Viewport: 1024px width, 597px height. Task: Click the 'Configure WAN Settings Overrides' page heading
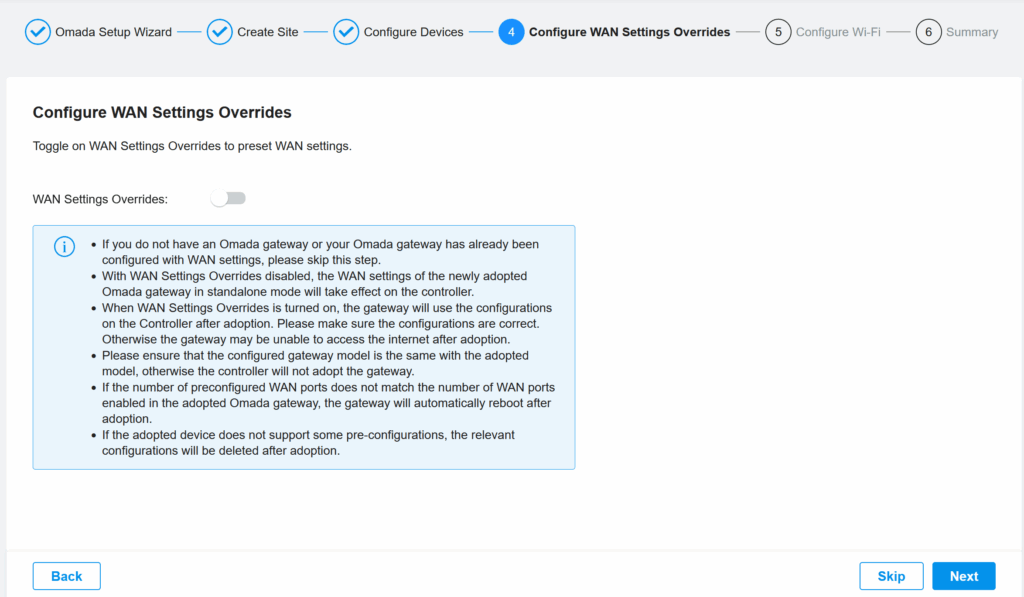(162, 112)
